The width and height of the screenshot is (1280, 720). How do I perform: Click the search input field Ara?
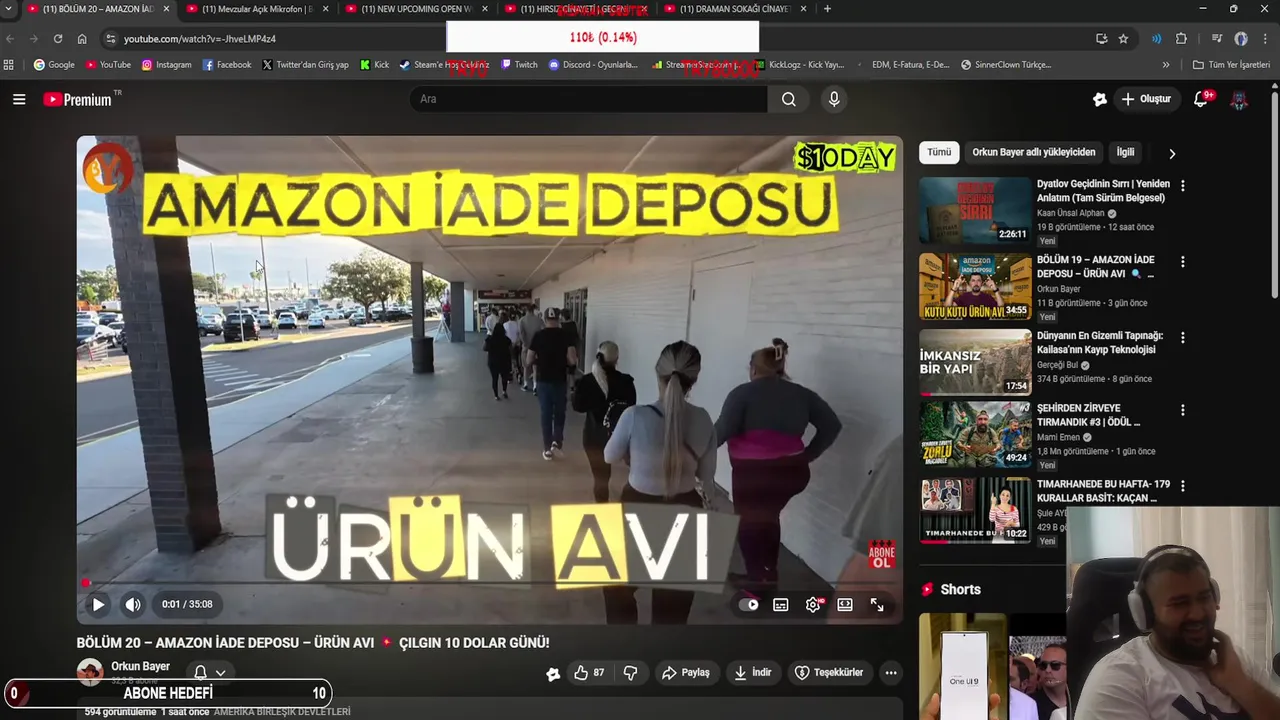click(x=588, y=99)
